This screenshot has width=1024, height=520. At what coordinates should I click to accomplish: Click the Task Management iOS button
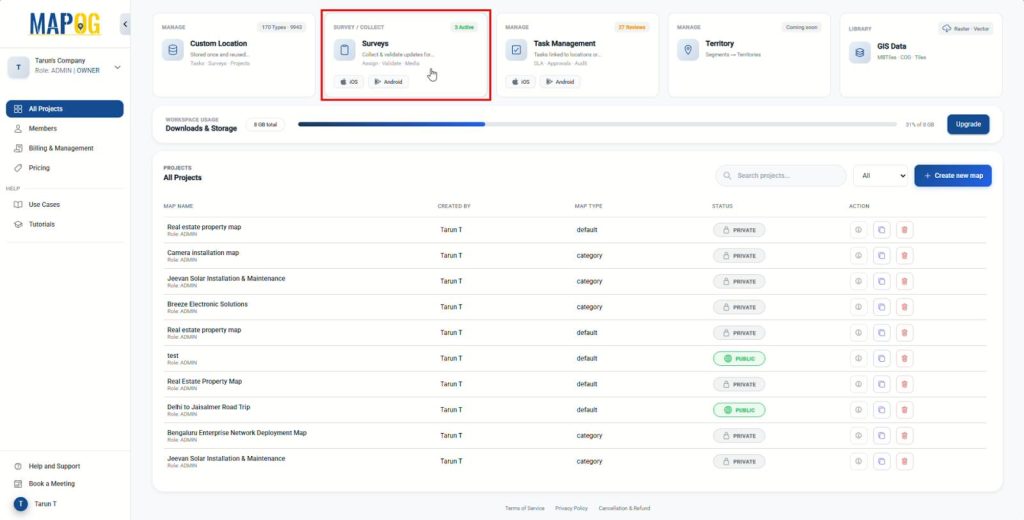[x=520, y=82]
